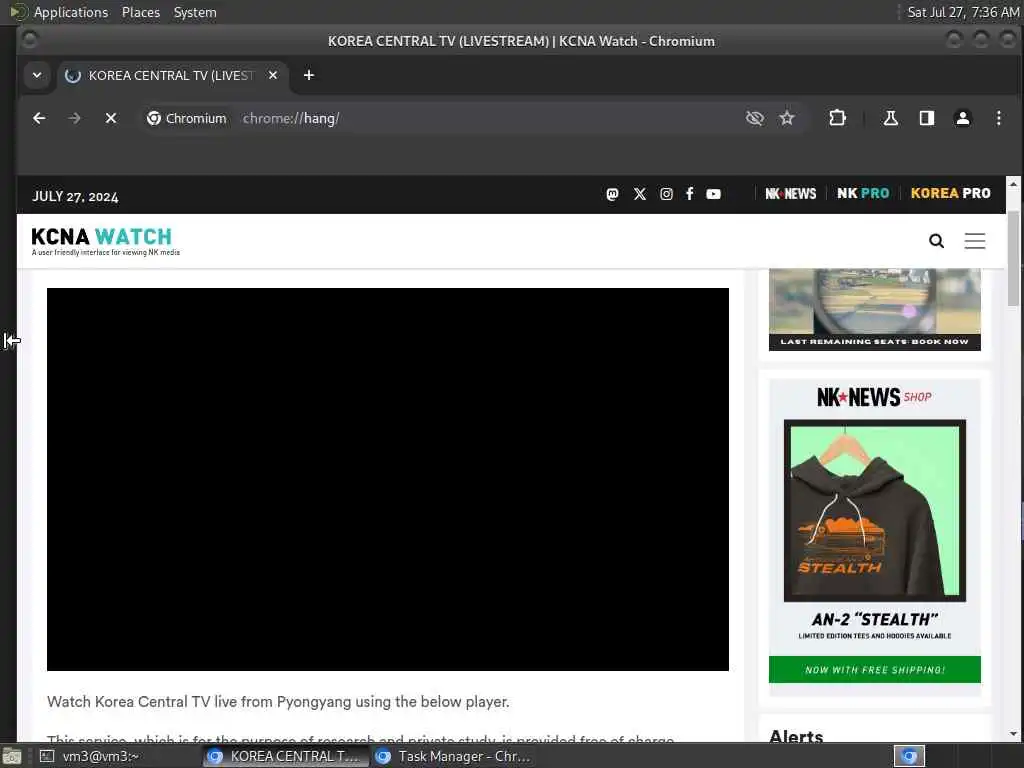Click the Alerts heading in sidebar

point(796,737)
